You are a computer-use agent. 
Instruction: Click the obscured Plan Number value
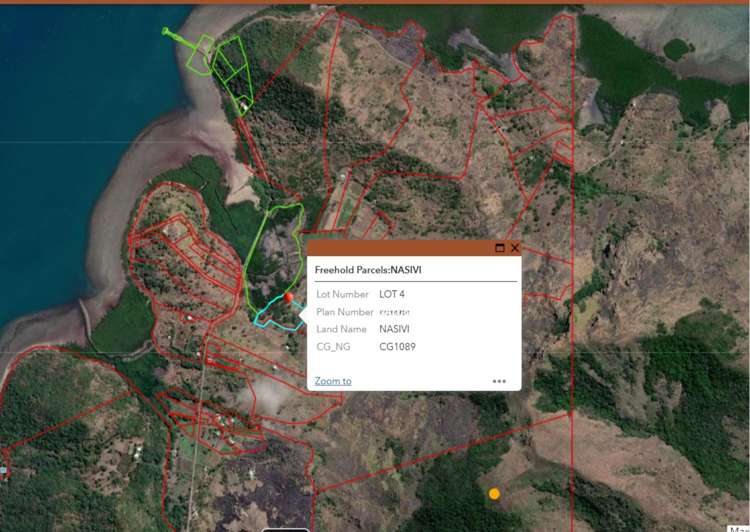pyautogui.click(x=396, y=312)
